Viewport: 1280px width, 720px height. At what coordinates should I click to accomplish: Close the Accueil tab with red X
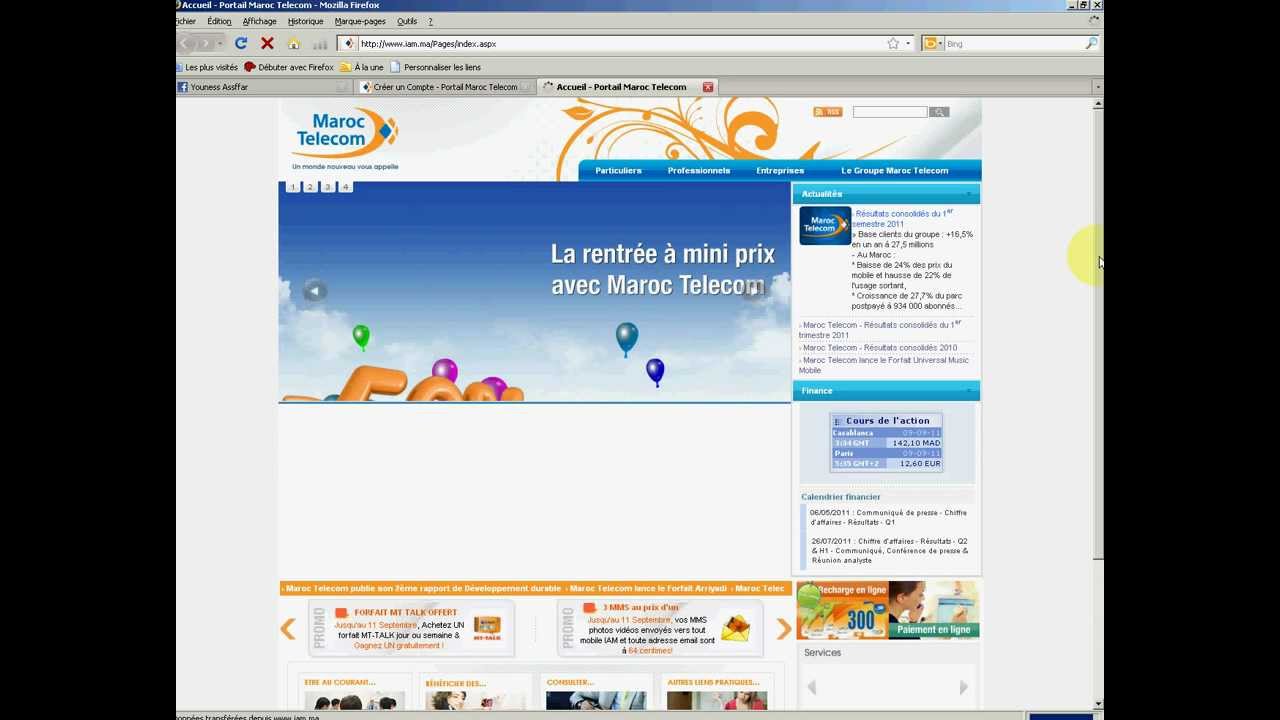(708, 87)
